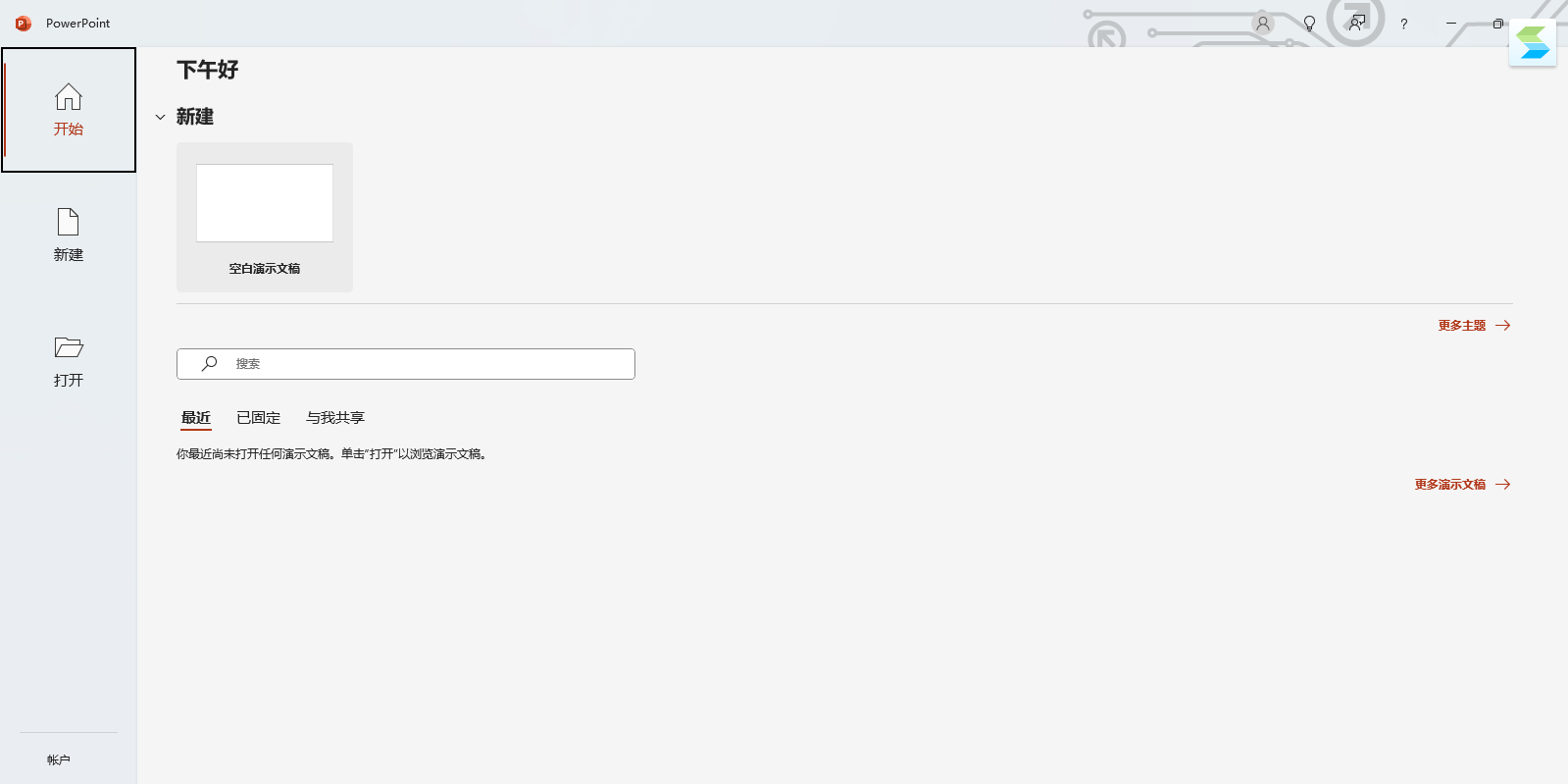Collapse the 新建 section chevron
Viewport: 1568px width, 784px height.
[161, 117]
